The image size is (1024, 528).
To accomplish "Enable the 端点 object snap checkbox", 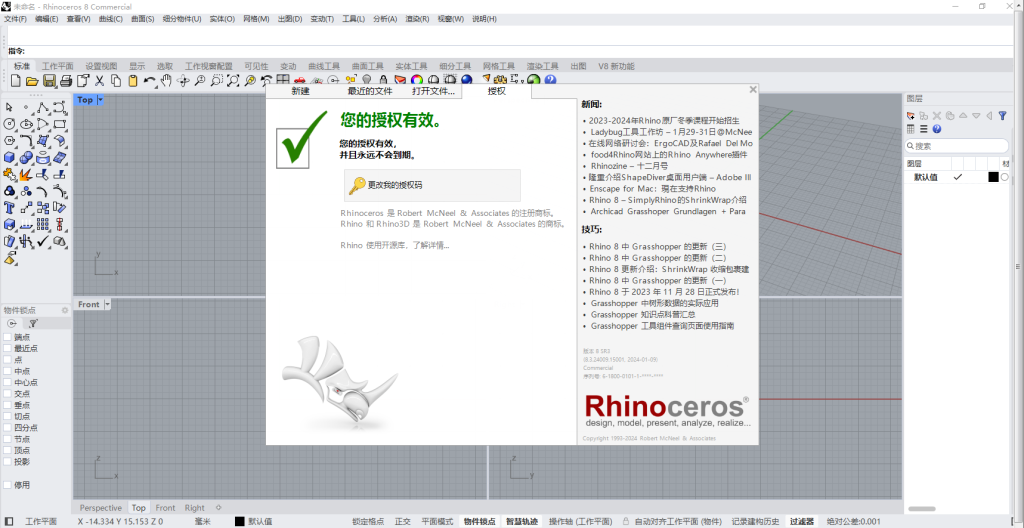I will point(8,337).
